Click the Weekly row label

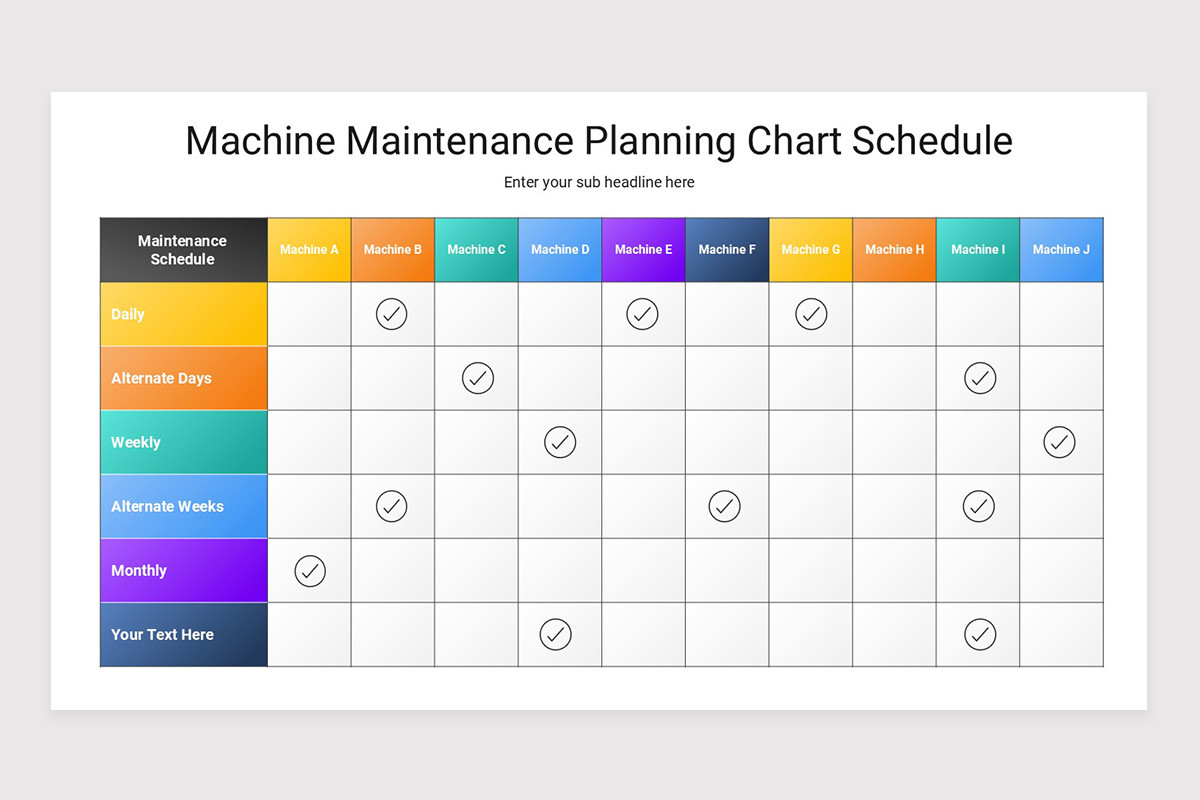click(x=184, y=442)
